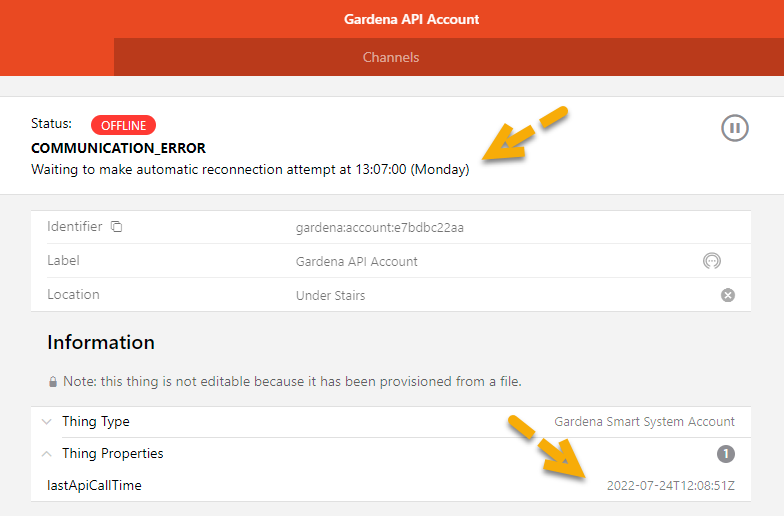Viewport: 784px width, 516px height.
Task: Clear the Location field value
Action: pyautogui.click(x=728, y=295)
